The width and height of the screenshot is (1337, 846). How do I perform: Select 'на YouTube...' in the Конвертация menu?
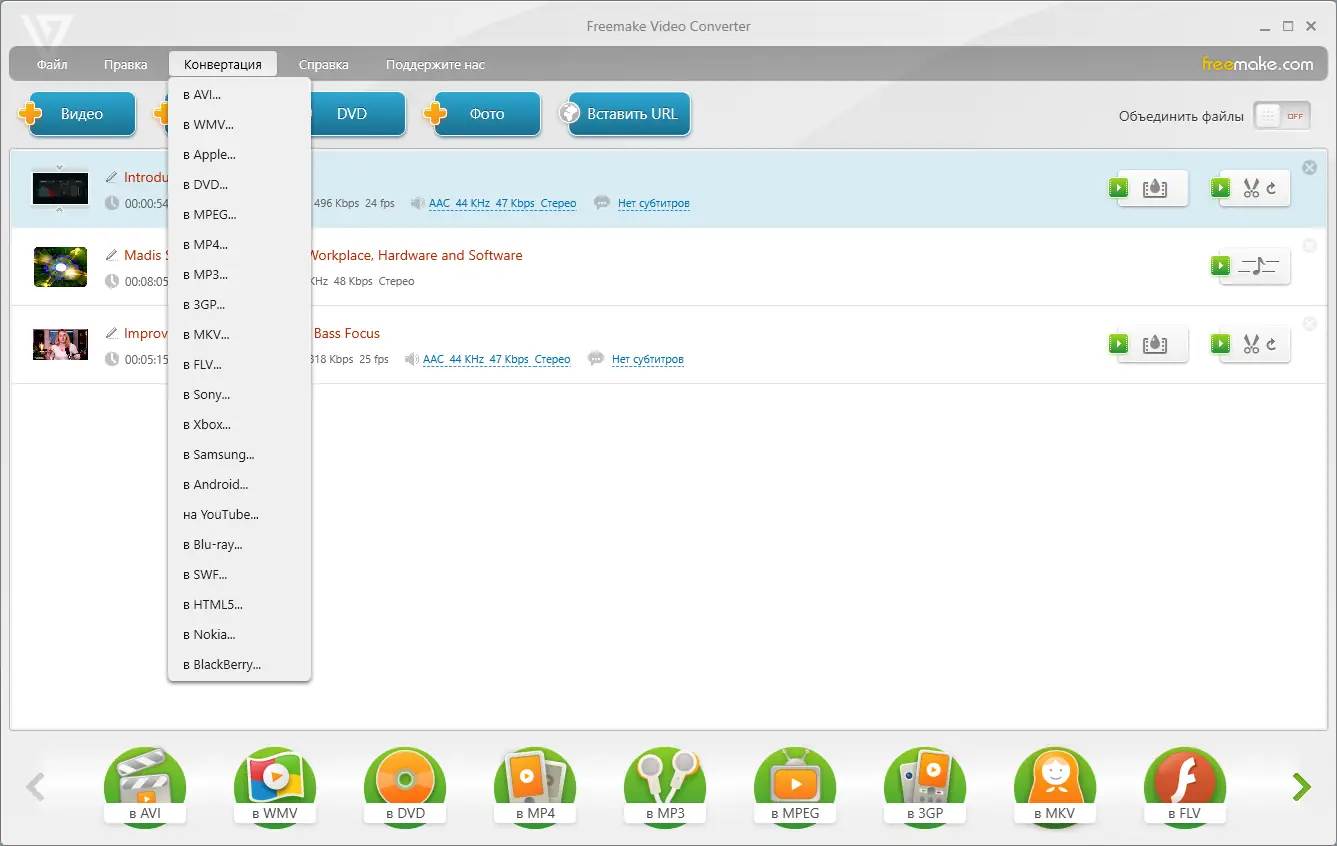240,515
